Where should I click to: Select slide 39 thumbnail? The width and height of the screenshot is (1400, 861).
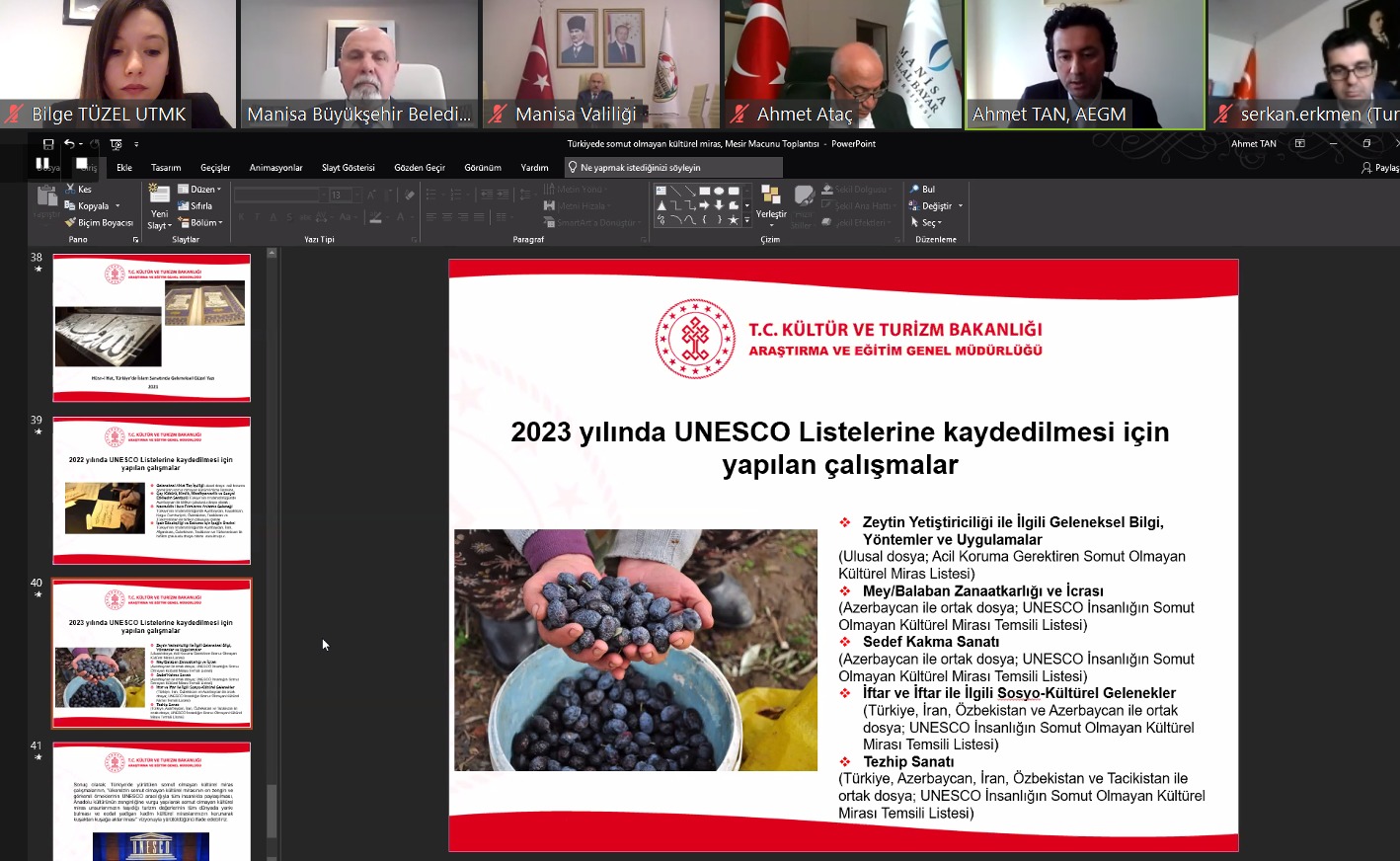(x=151, y=491)
